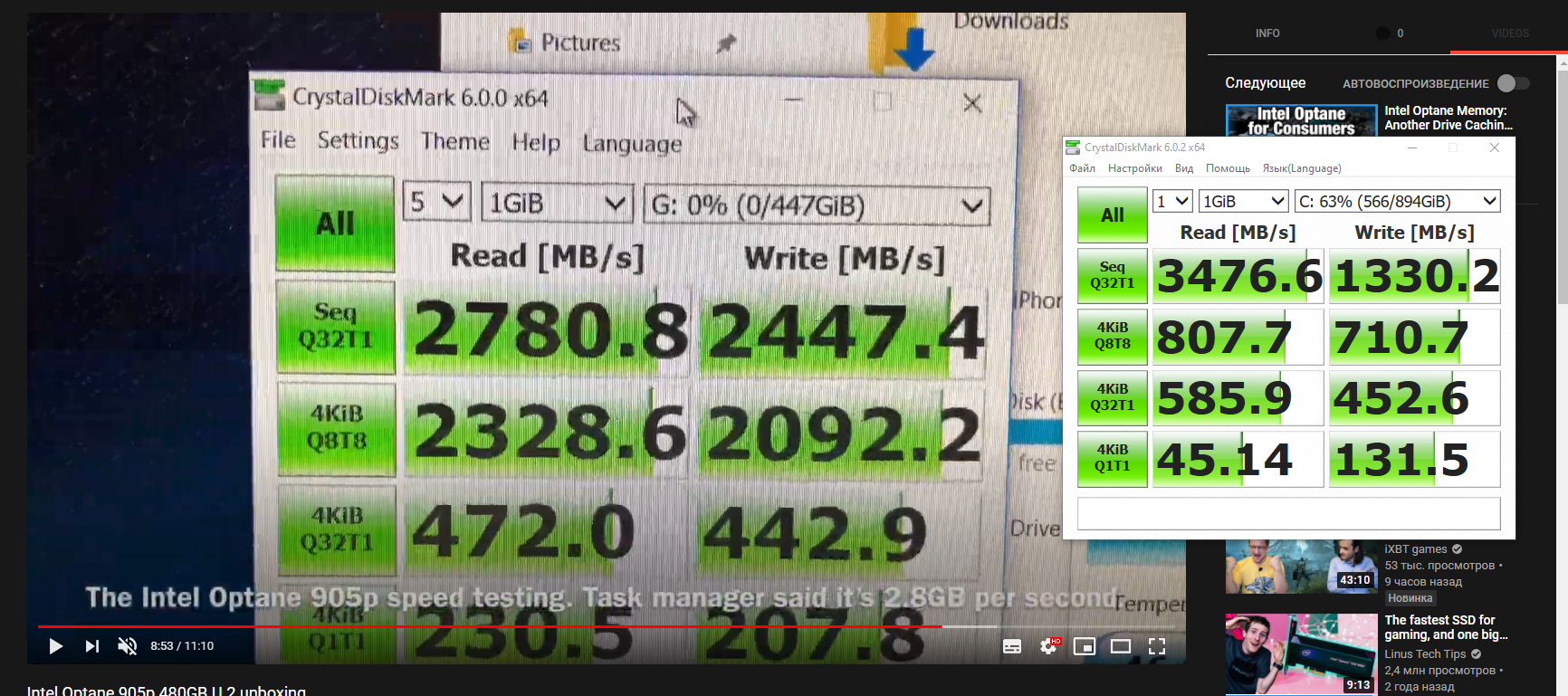1568x696 pixels.
Task: Toggle video subtitles
Action: click(1012, 646)
